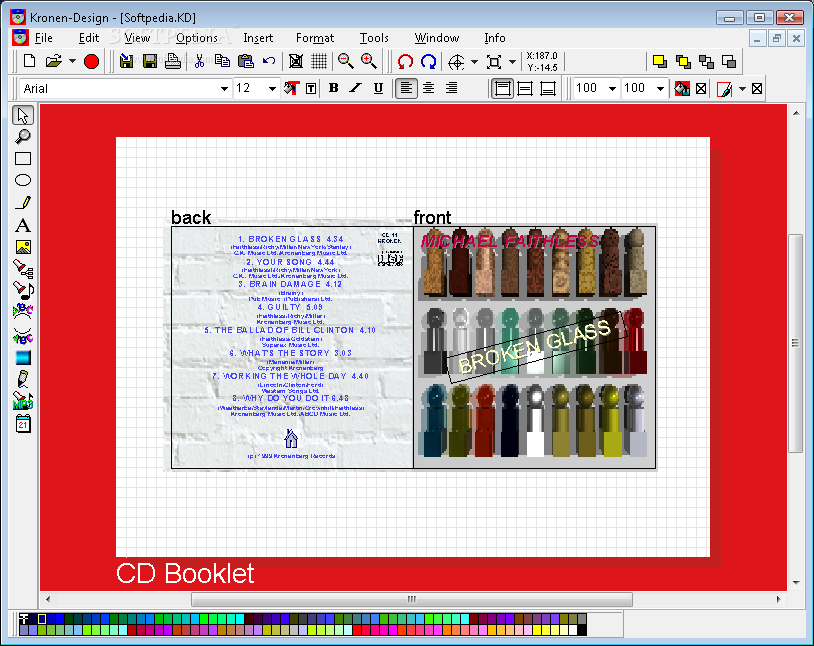Select the calendar tool

23,424
